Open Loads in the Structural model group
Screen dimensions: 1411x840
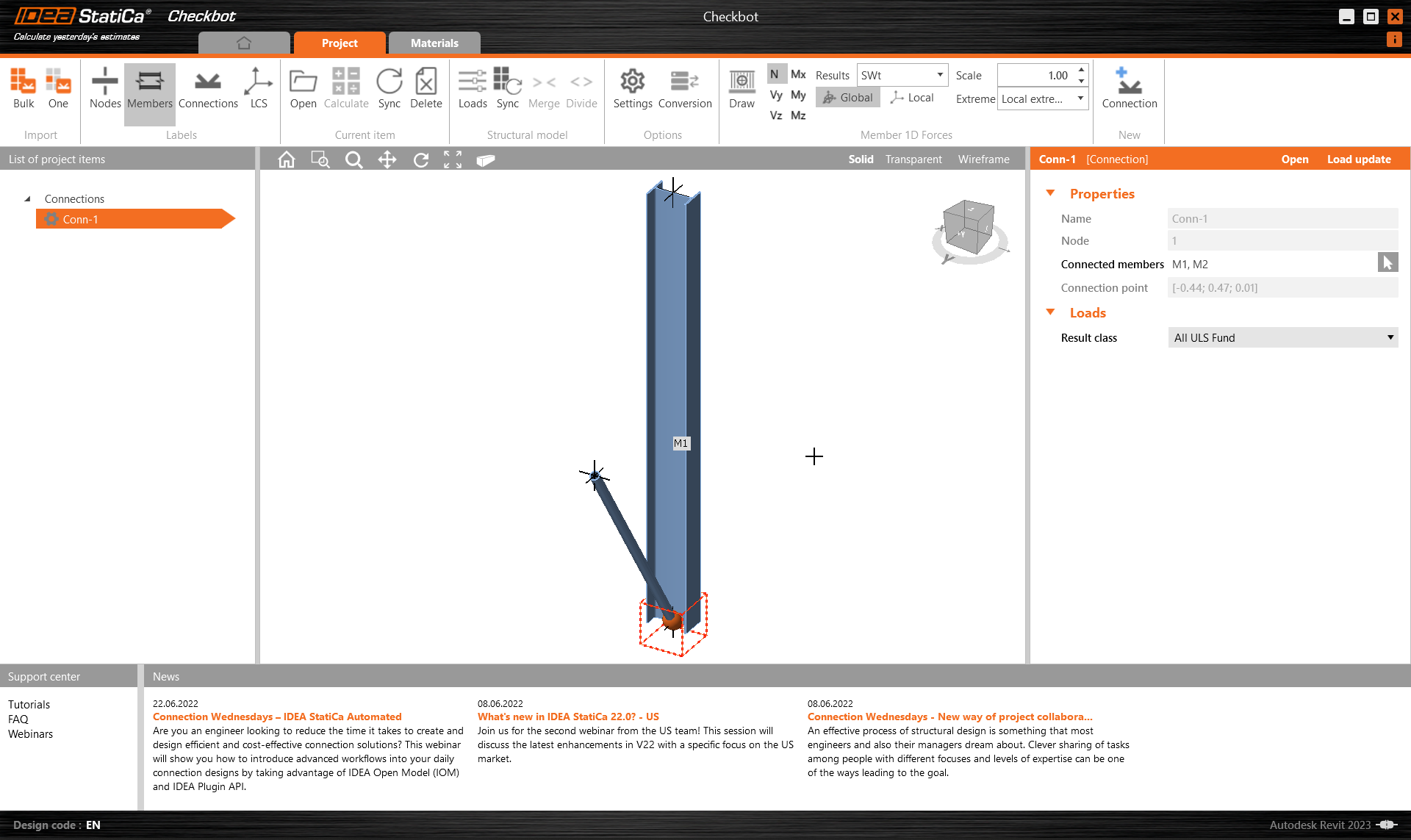pos(473,90)
